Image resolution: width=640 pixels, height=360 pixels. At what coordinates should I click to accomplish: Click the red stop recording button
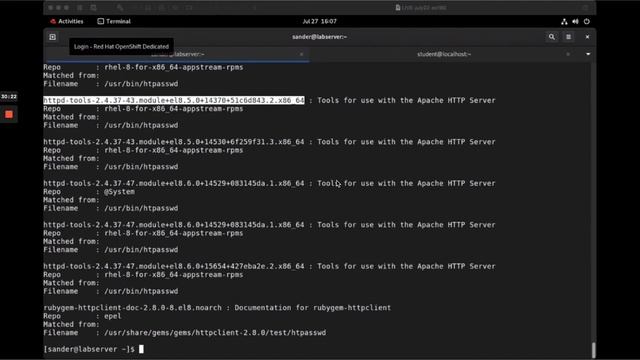pyautogui.click(x=9, y=115)
